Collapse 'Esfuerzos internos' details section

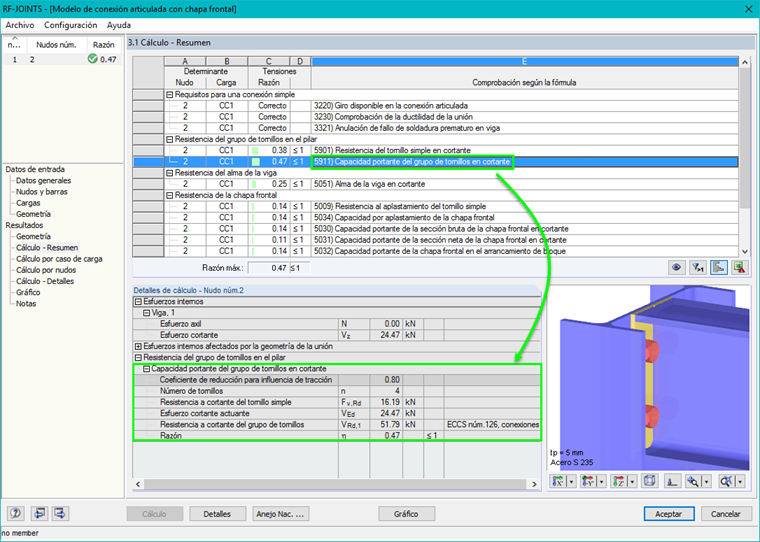click(138, 302)
